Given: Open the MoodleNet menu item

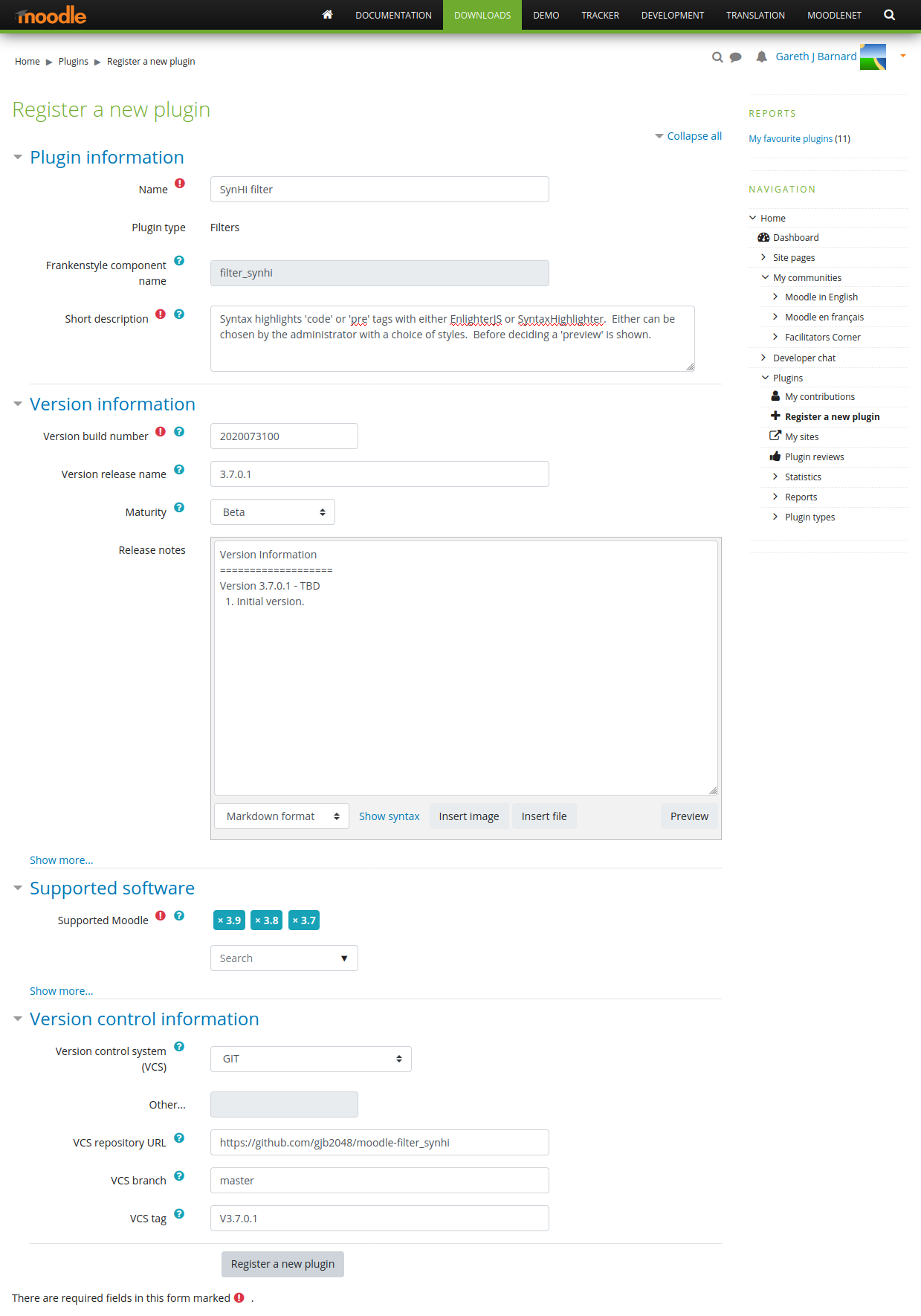Looking at the screenshot, I should pyautogui.click(x=834, y=15).
